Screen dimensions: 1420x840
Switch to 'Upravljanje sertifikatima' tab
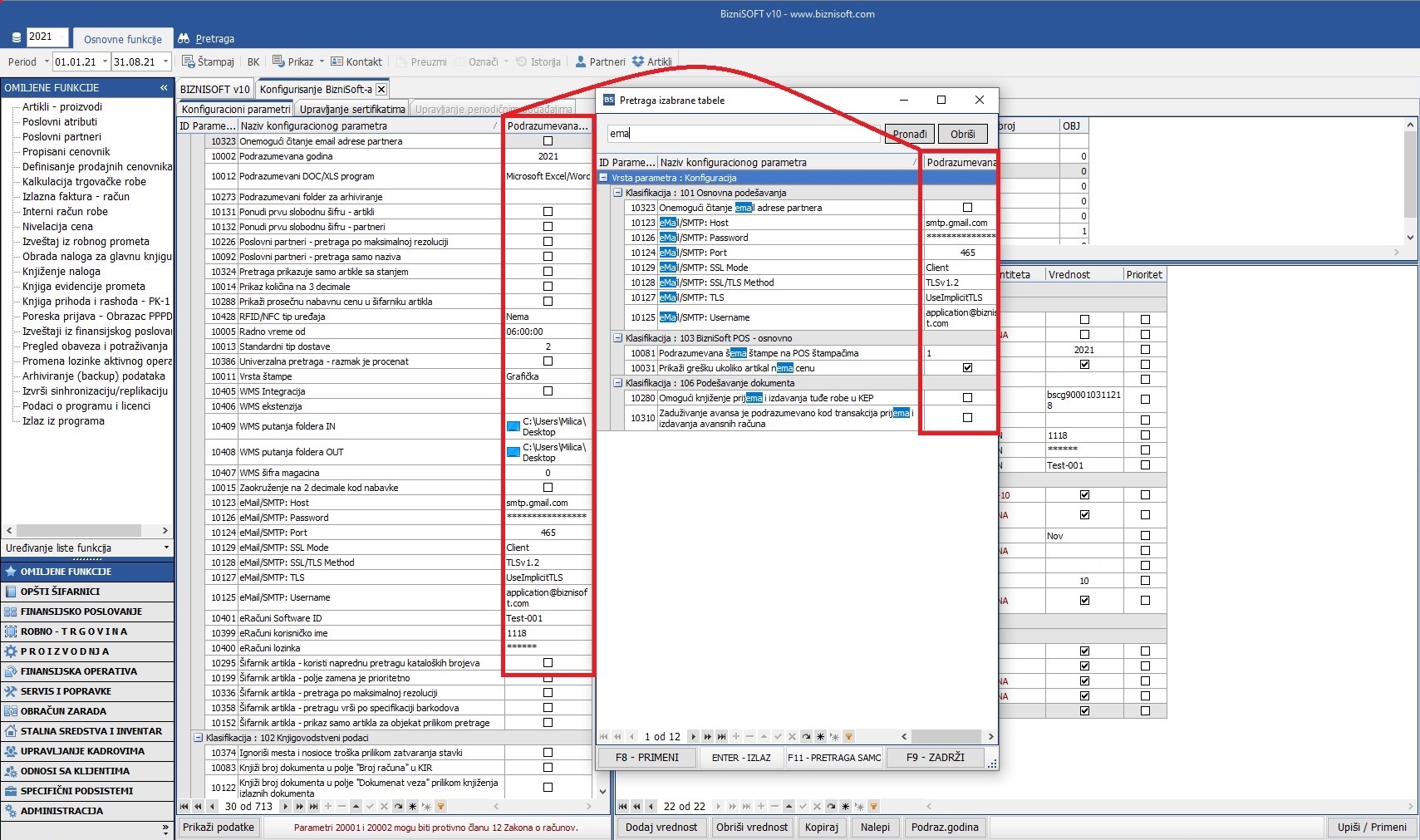(x=352, y=110)
